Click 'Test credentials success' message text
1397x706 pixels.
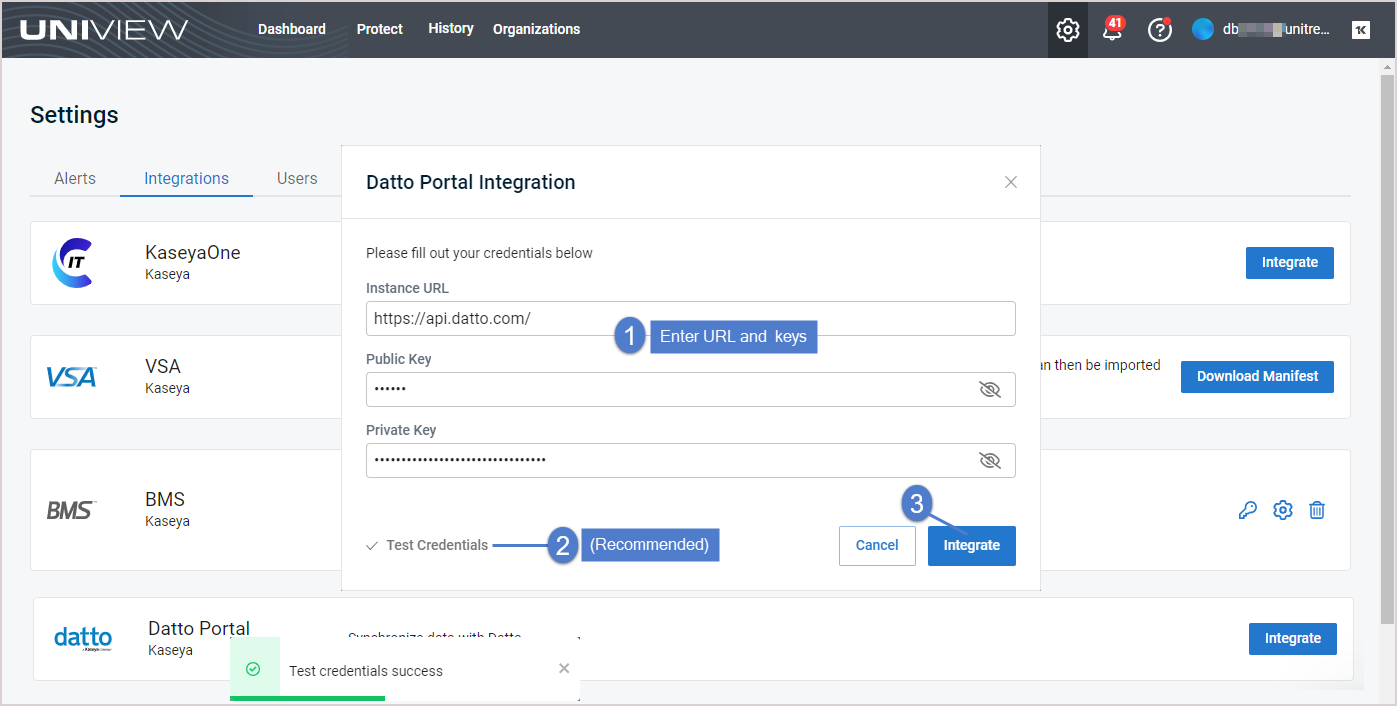coord(366,671)
